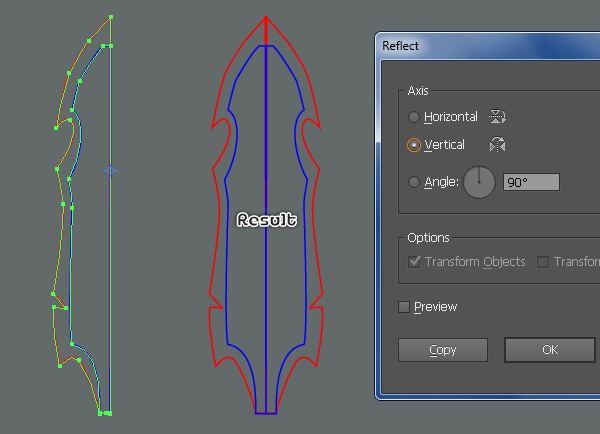The width and height of the screenshot is (600, 434).
Task: Click the OK button
Action: (x=550, y=350)
